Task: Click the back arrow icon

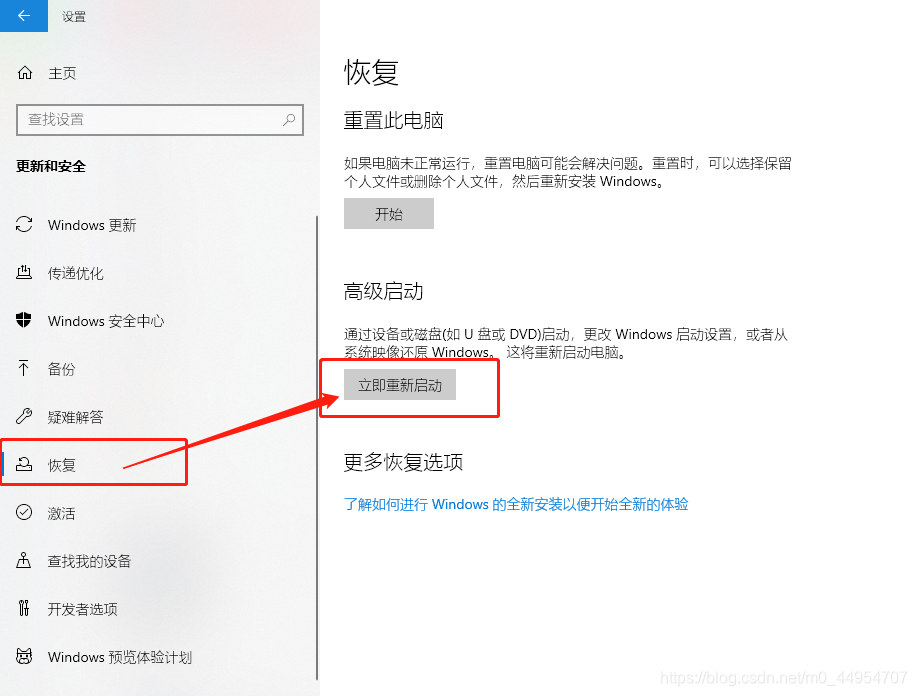Action: (x=23, y=16)
